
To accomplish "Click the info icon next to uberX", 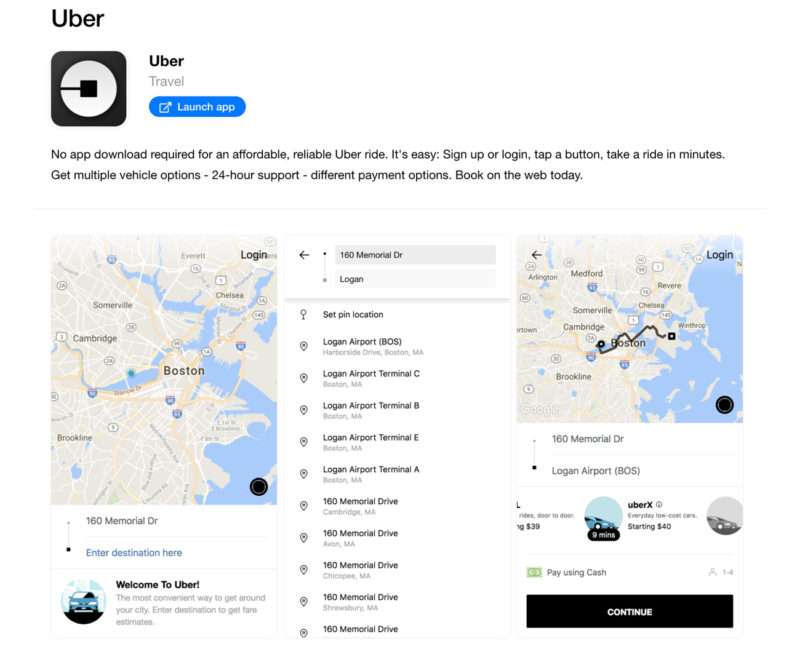I will click(x=659, y=504).
